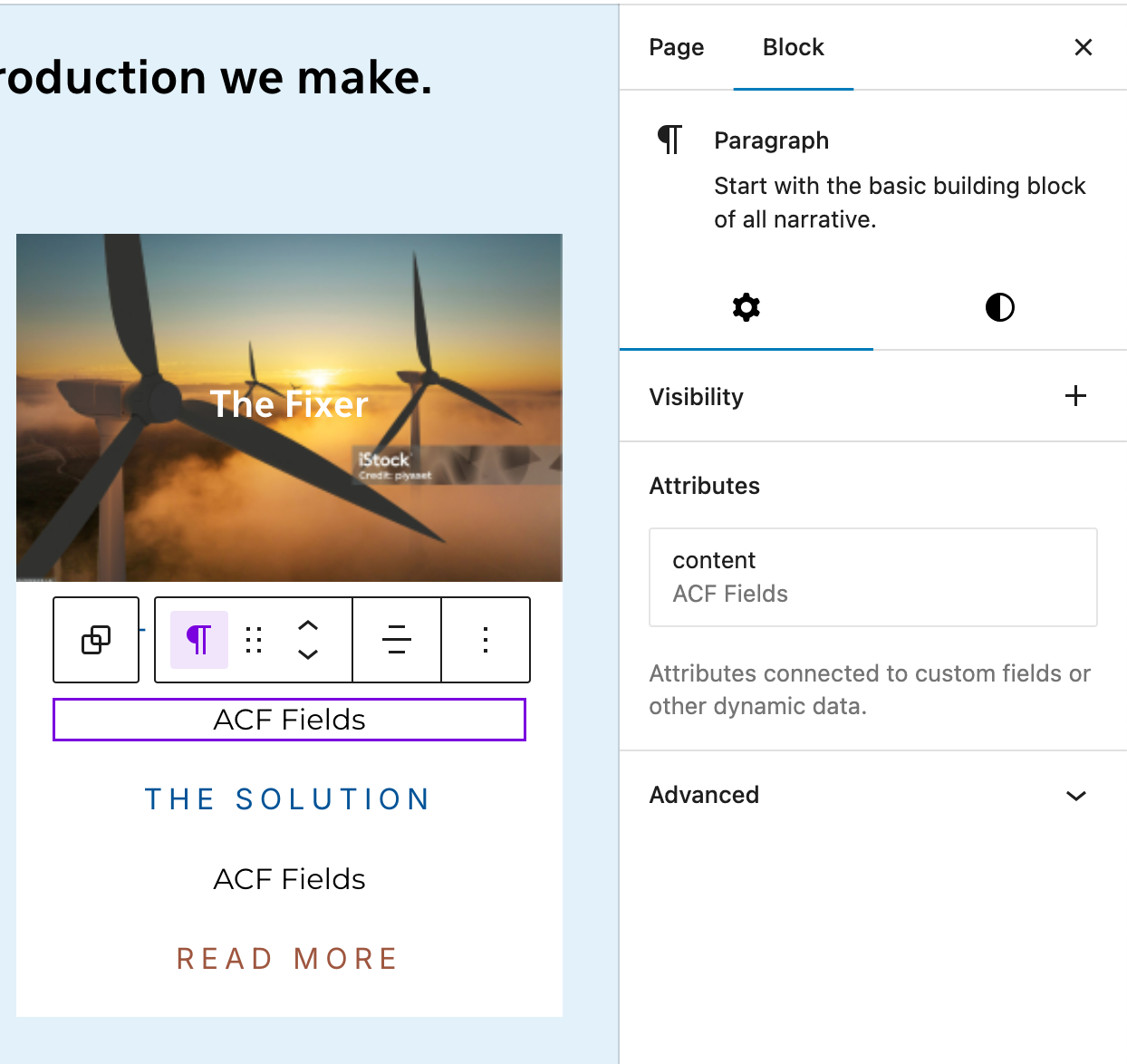Click the 'roduction we make.' heading

tap(217, 78)
